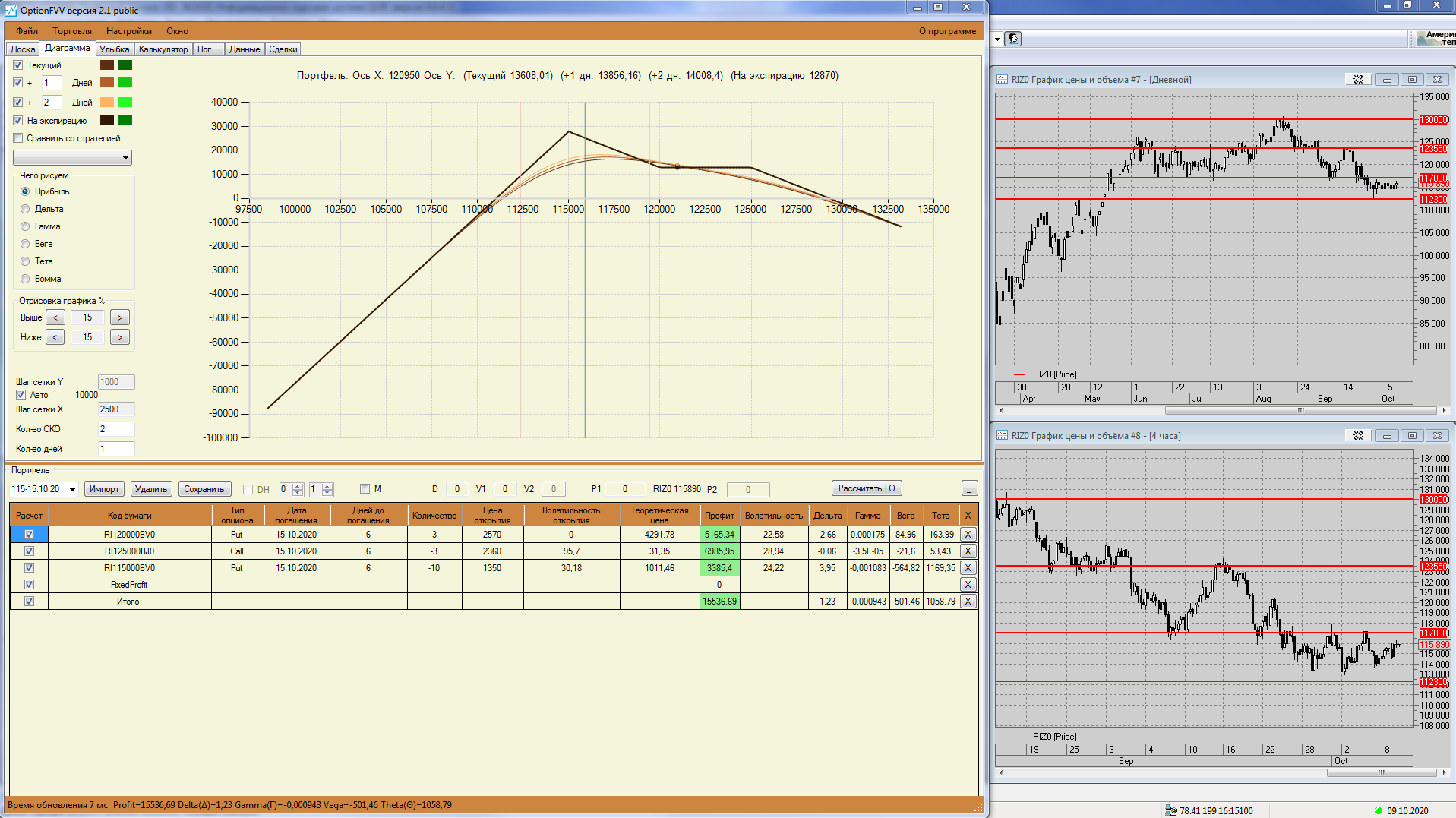This screenshot has width=1456, height=818.
Task: Click the Сохранить button
Action: pyautogui.click(x=204, y=489)
